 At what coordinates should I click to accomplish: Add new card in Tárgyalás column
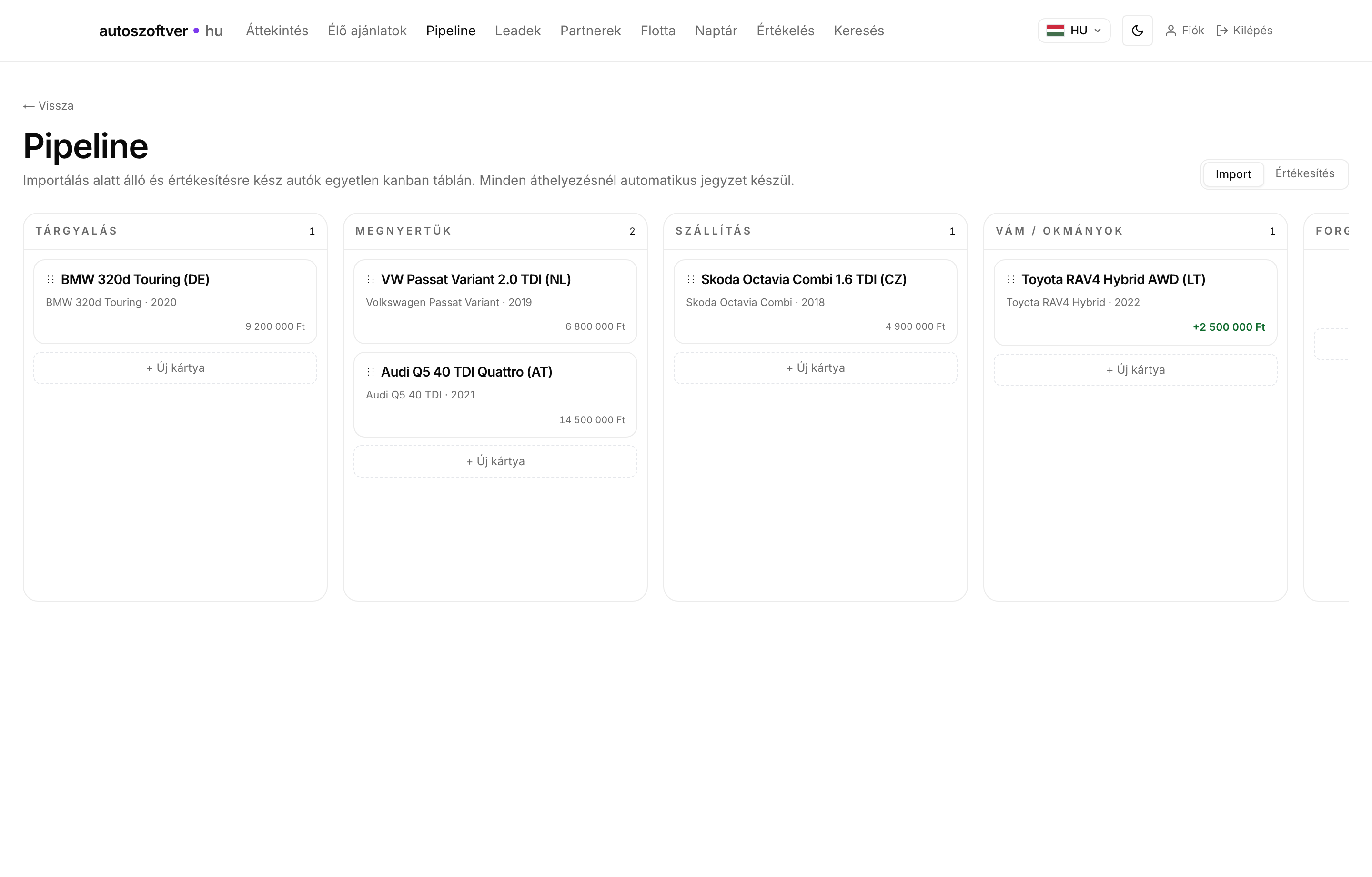pyautogui.click(x=175, y=368)
